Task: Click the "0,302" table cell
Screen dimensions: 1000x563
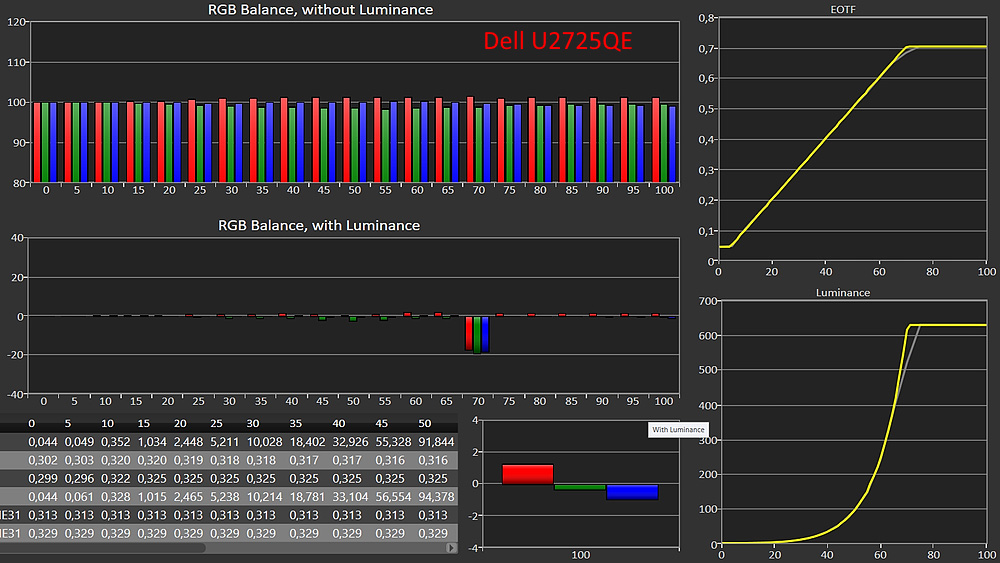Action: (x=43, y=460)
